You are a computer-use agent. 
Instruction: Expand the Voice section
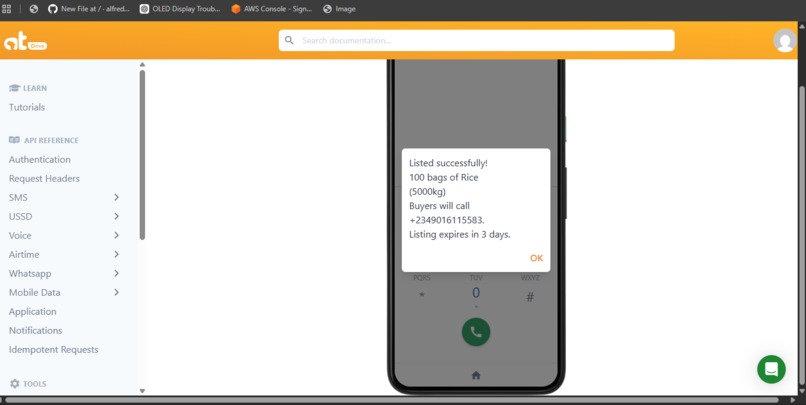pos(116,235)
